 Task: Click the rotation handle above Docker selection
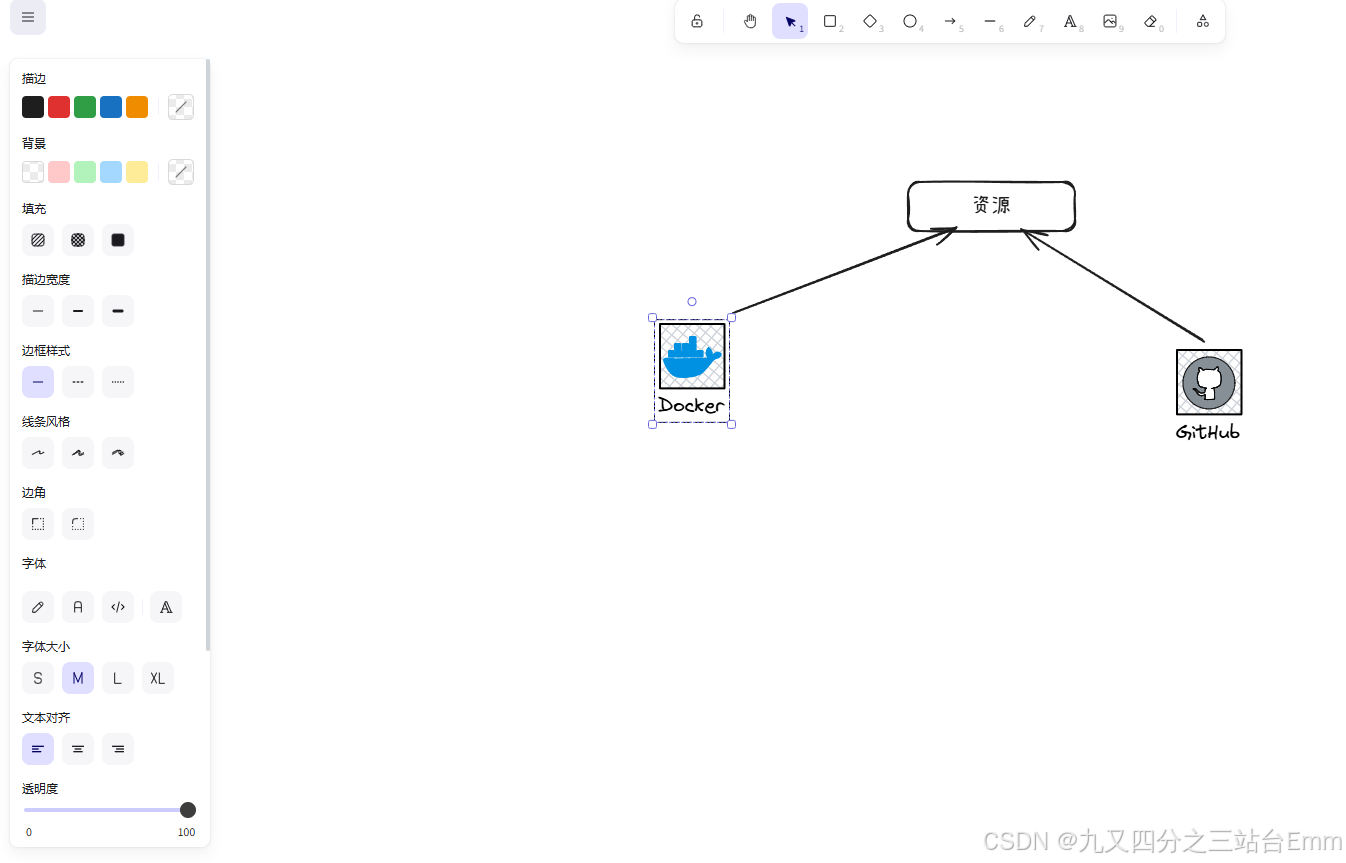tap(692, 301)
